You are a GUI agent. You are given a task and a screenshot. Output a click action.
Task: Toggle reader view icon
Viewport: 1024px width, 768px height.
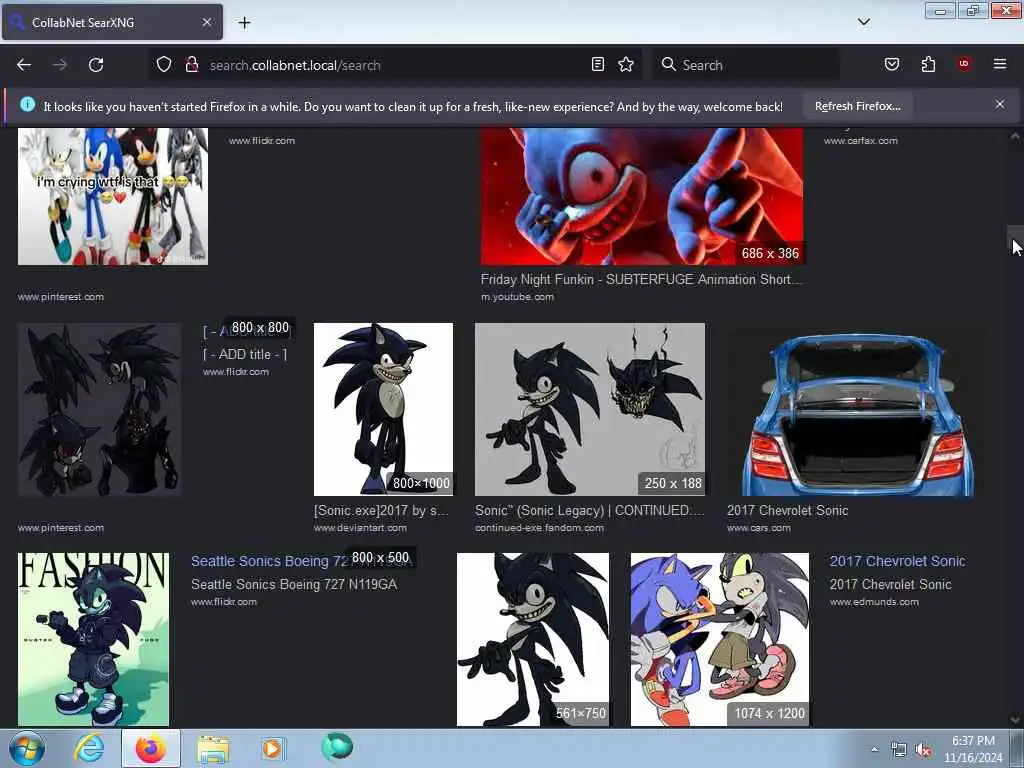[x=598, y=64]
